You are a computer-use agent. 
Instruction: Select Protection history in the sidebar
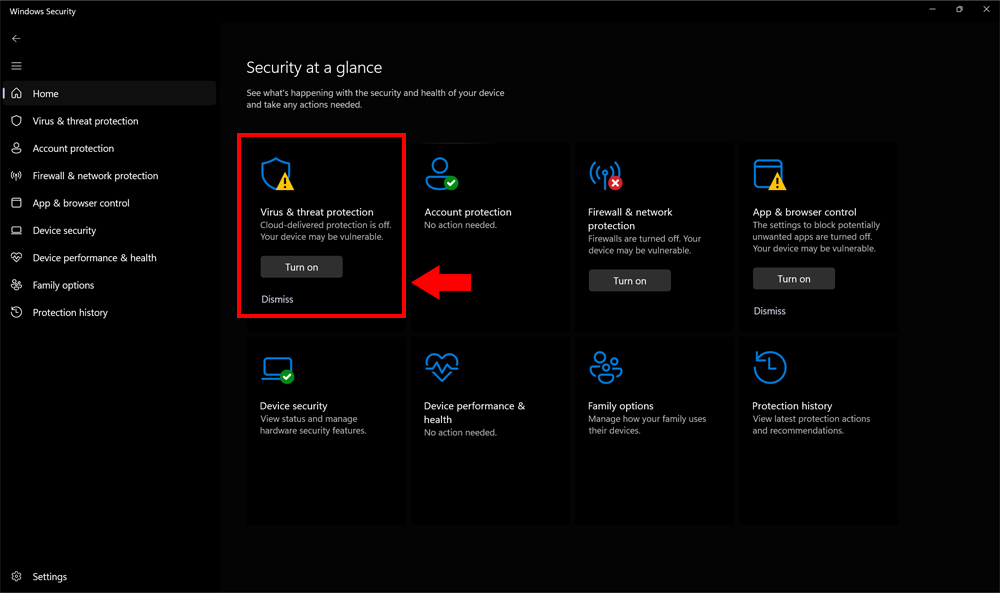point(70,313)
